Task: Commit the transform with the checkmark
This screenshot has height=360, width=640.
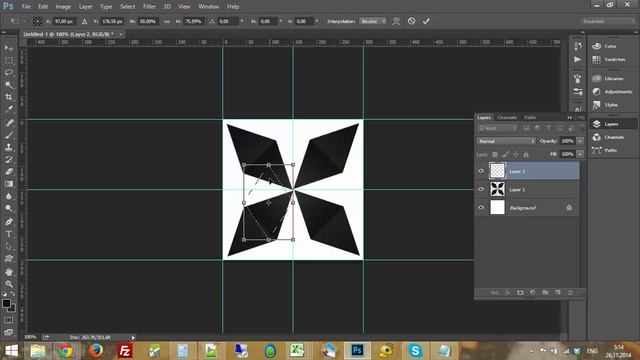Action: pos(426,21)
